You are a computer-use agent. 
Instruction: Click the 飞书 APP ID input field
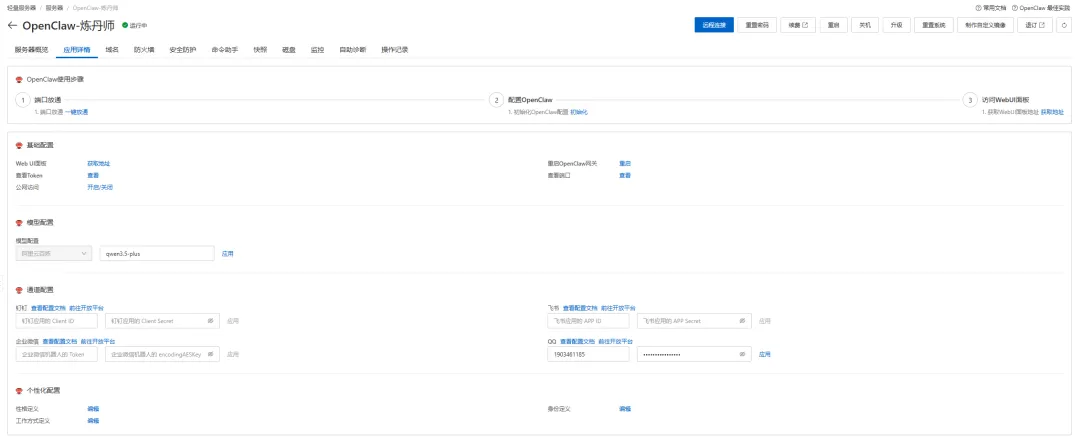(x=588, y=321)
